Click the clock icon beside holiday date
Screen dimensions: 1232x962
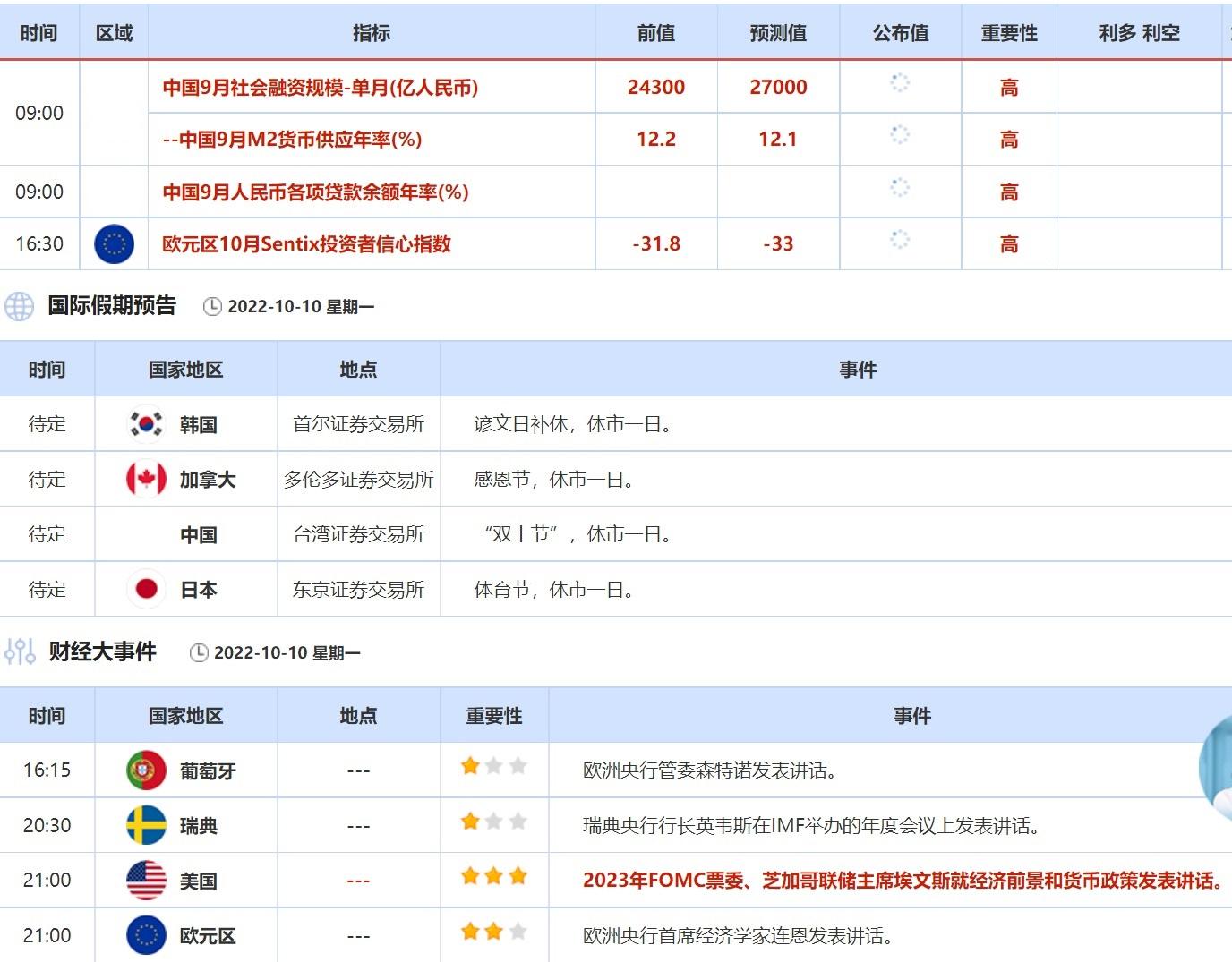(212, 307)
